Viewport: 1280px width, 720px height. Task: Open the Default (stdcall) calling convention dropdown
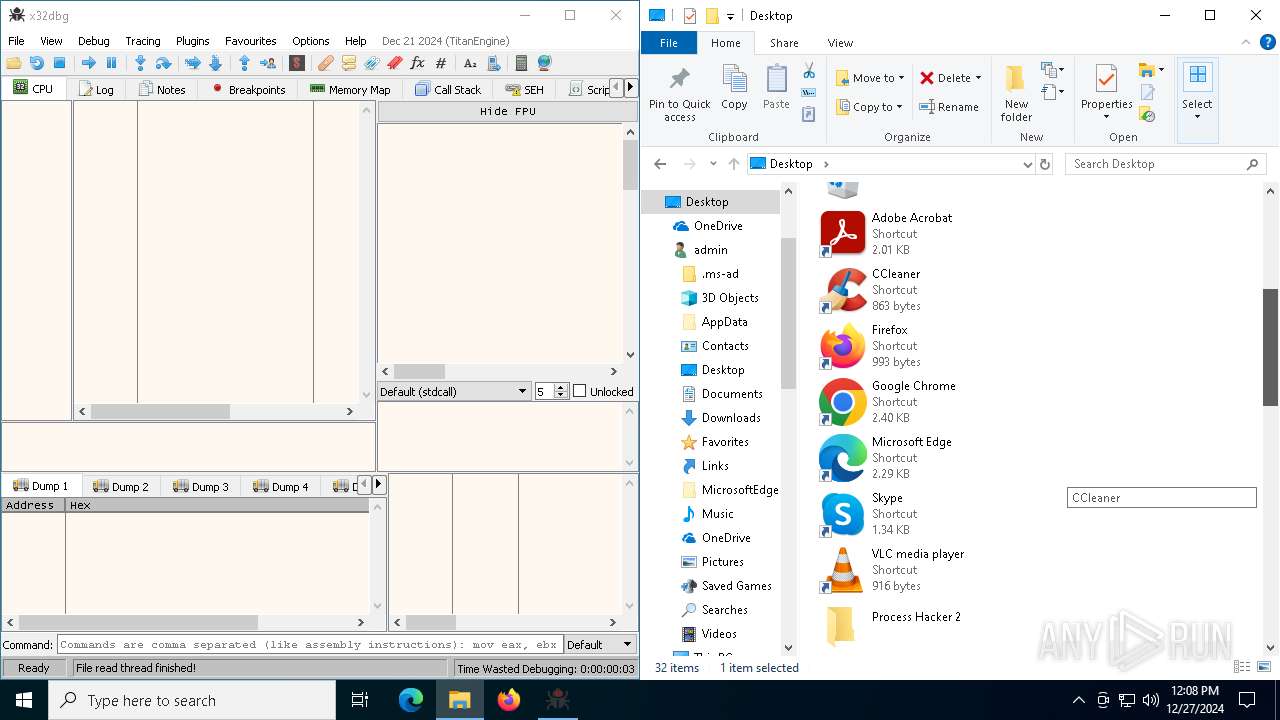454,391
